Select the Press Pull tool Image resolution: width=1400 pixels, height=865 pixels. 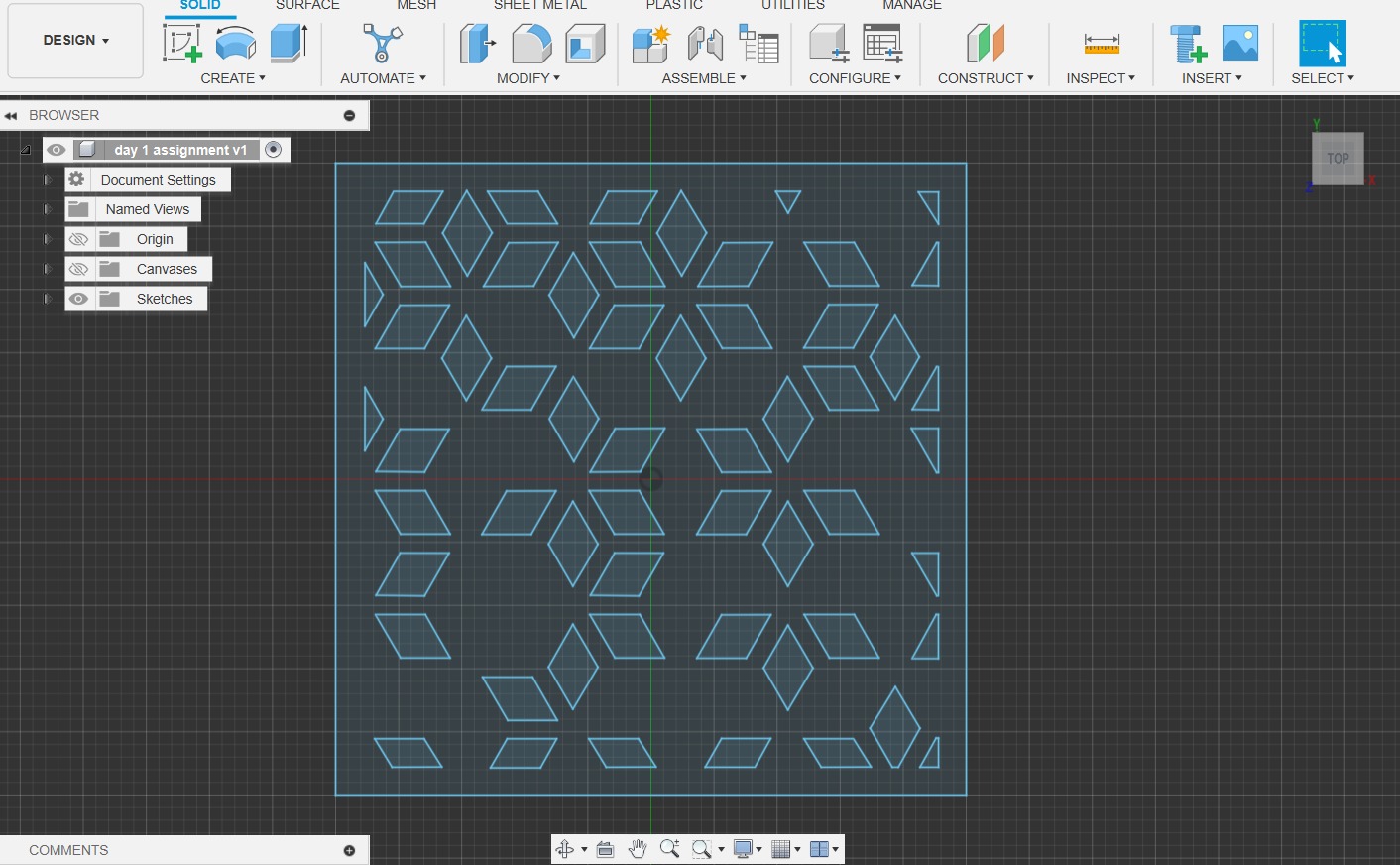pos(478,44)
